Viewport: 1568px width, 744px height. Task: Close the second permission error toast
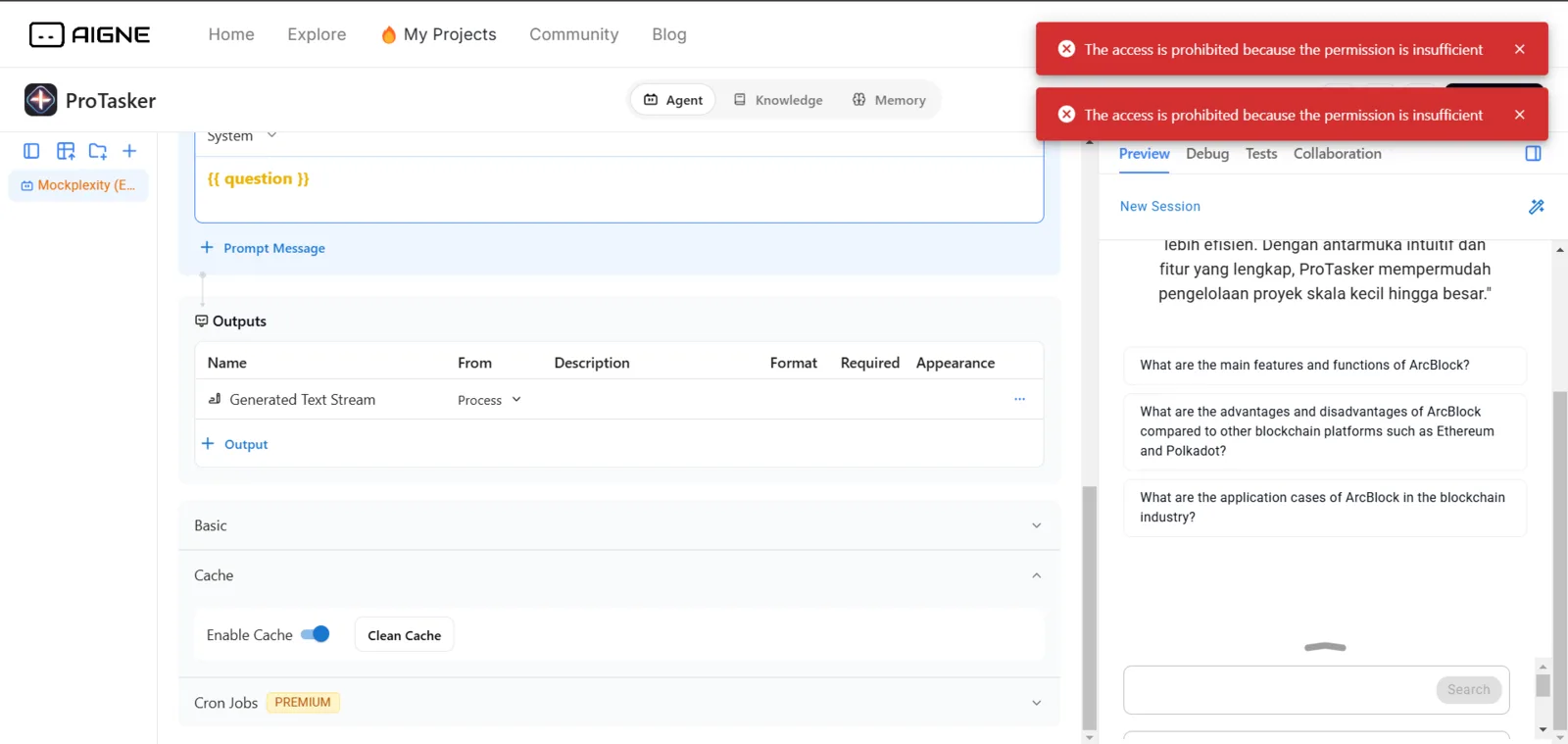[1519, 115]
